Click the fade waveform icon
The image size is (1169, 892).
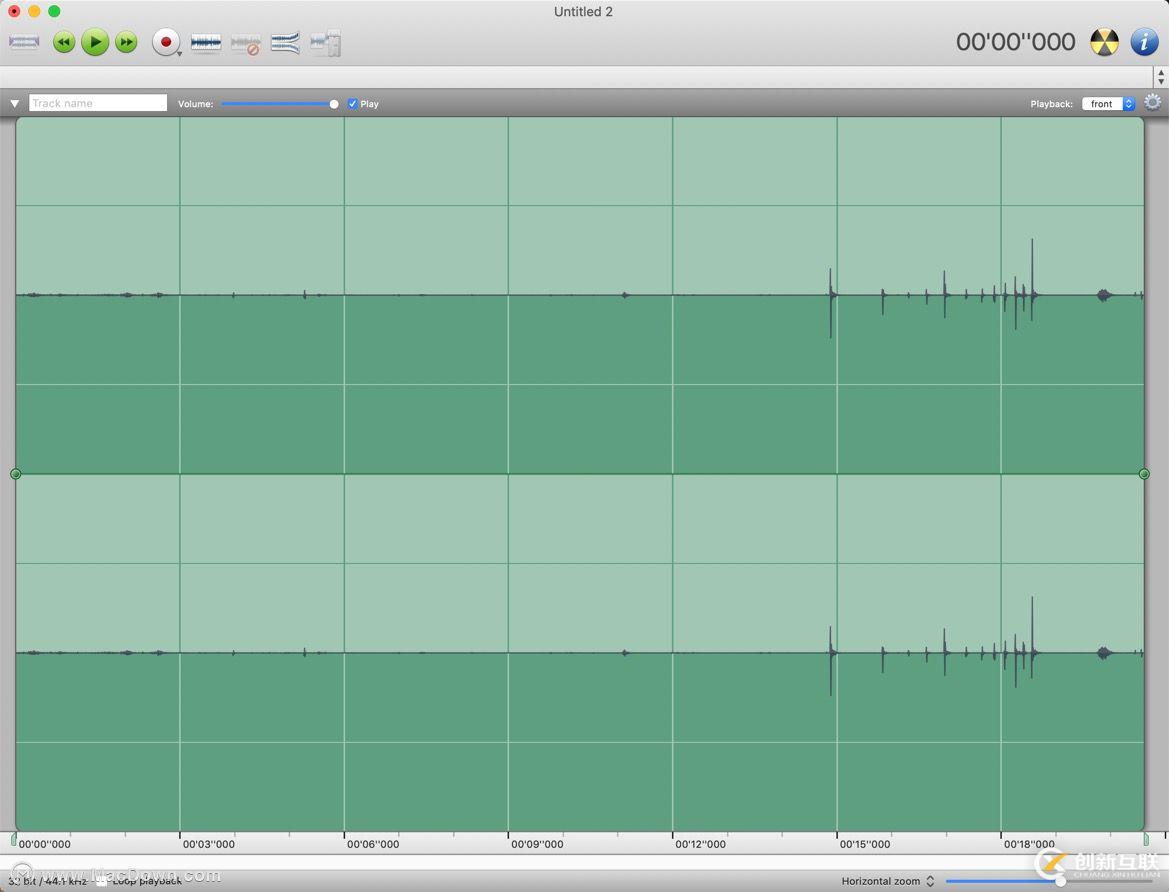285,43
